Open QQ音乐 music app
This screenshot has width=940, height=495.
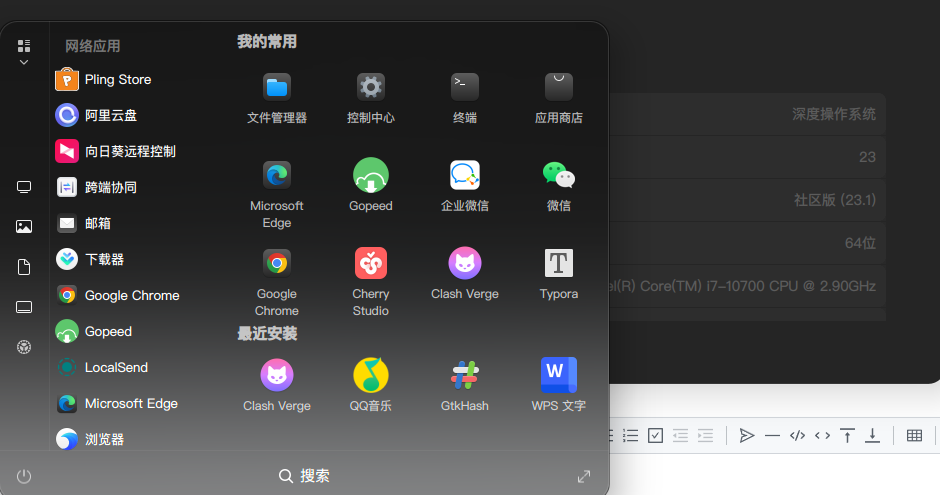click(x=370, y=386)
